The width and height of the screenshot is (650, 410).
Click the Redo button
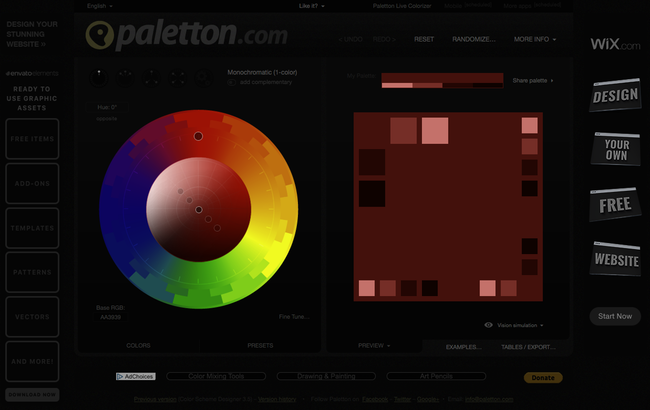click(384, 39)
